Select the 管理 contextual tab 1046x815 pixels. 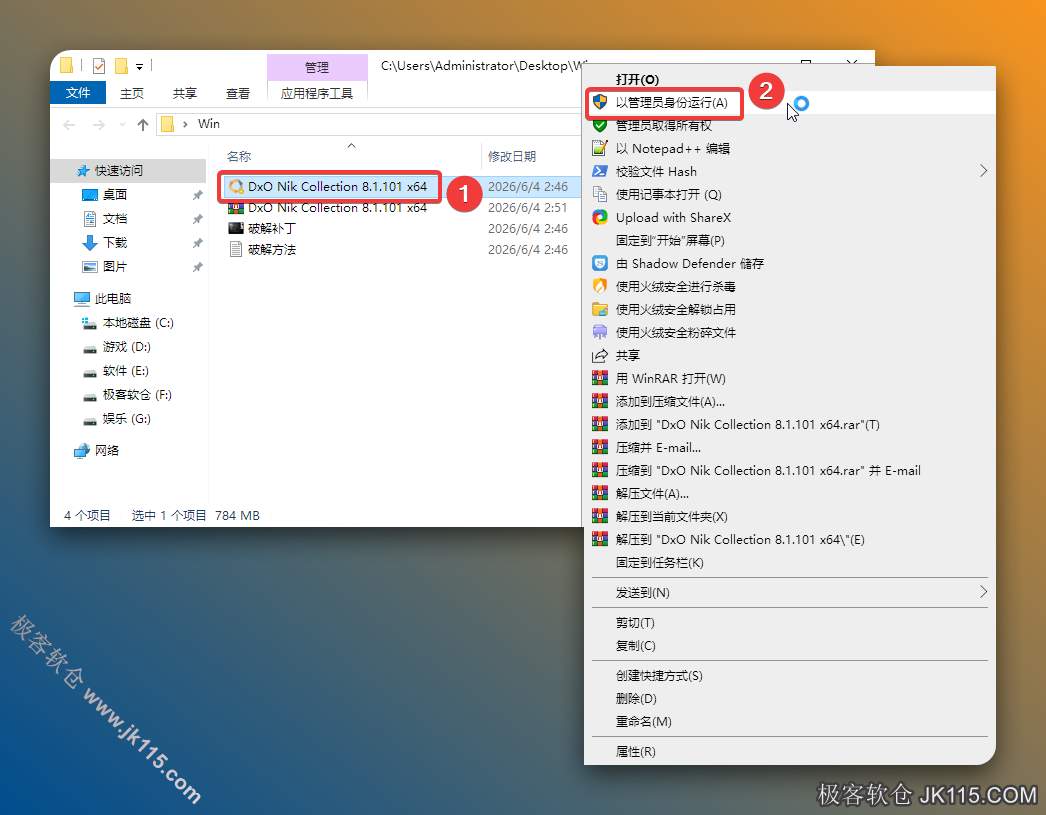pos(317,67)
